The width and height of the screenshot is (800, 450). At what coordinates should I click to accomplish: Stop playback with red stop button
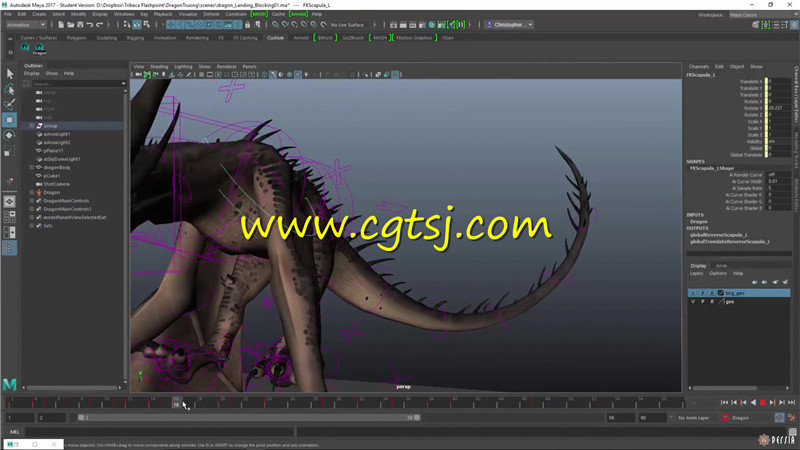tap(763, 403)
